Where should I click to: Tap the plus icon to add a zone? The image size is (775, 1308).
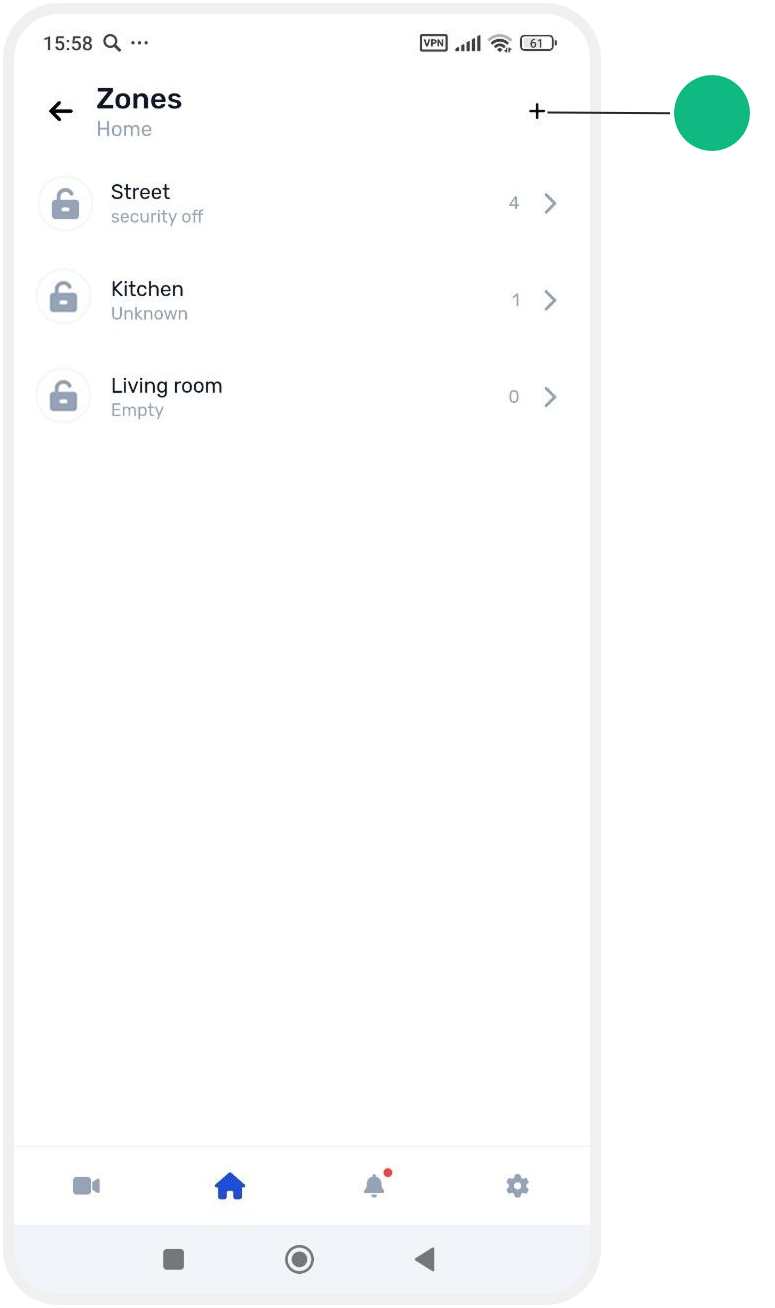[x=537, y=112]
